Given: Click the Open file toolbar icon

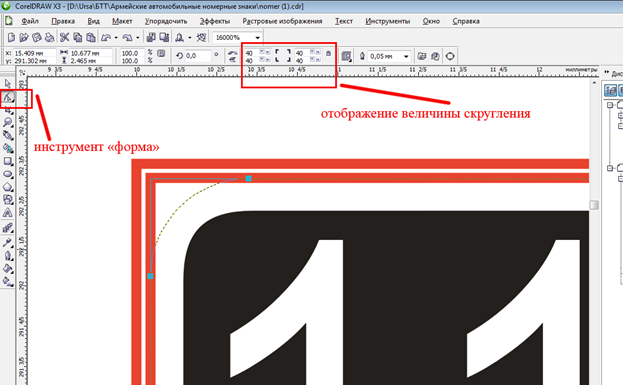Looking at the screenshot, I should tap(24, 37).
